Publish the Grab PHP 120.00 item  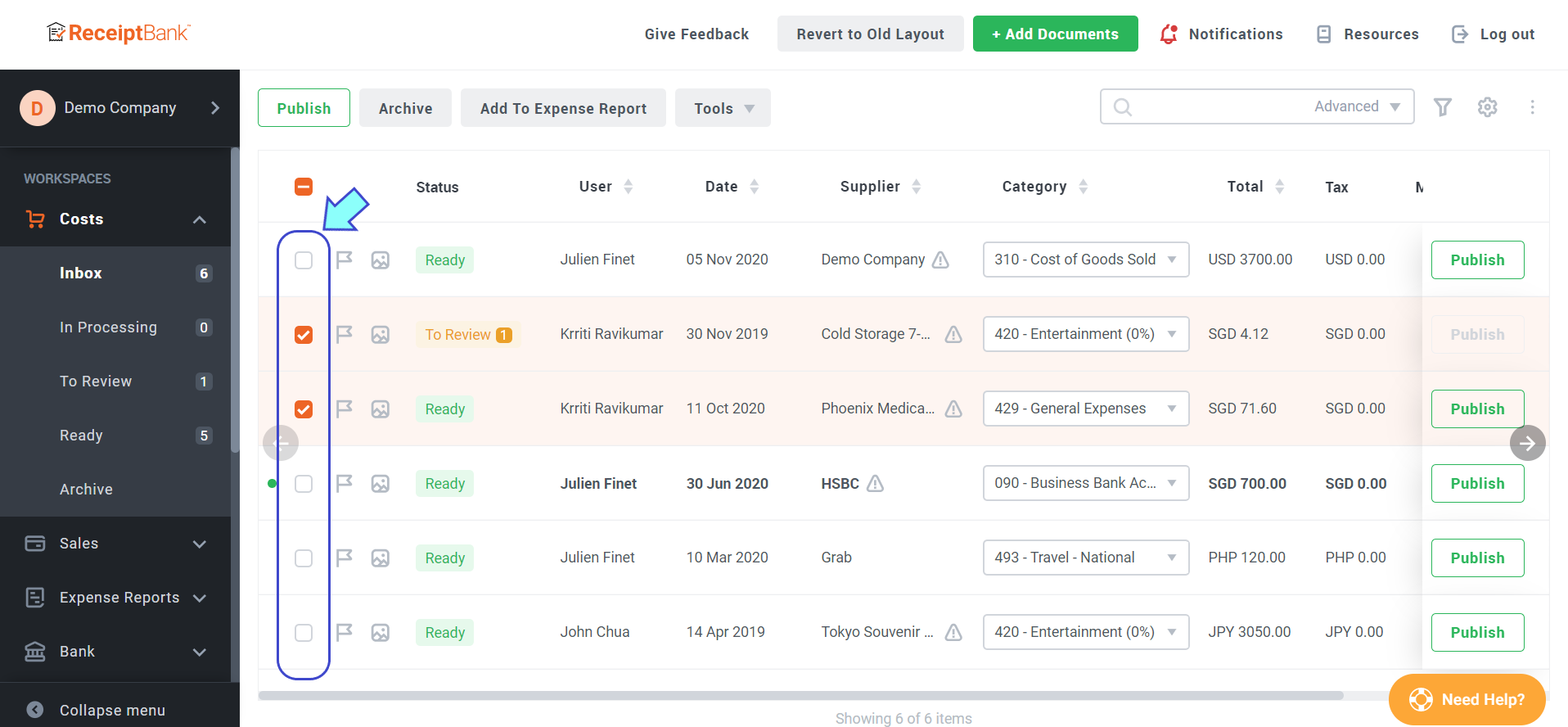(x=1477, y=558)
